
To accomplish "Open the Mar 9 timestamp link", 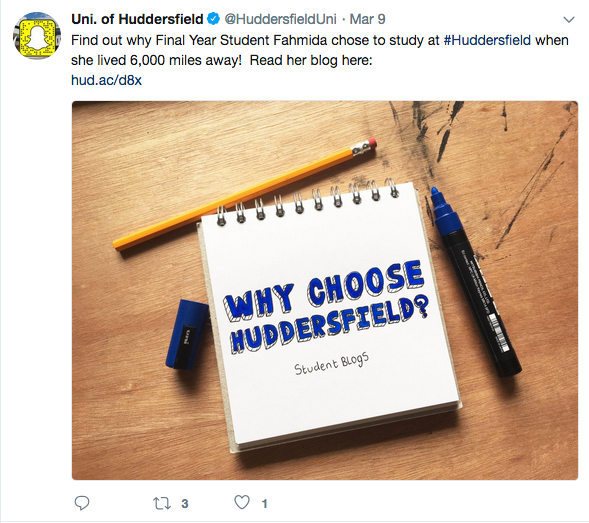I will coord(367,19).
